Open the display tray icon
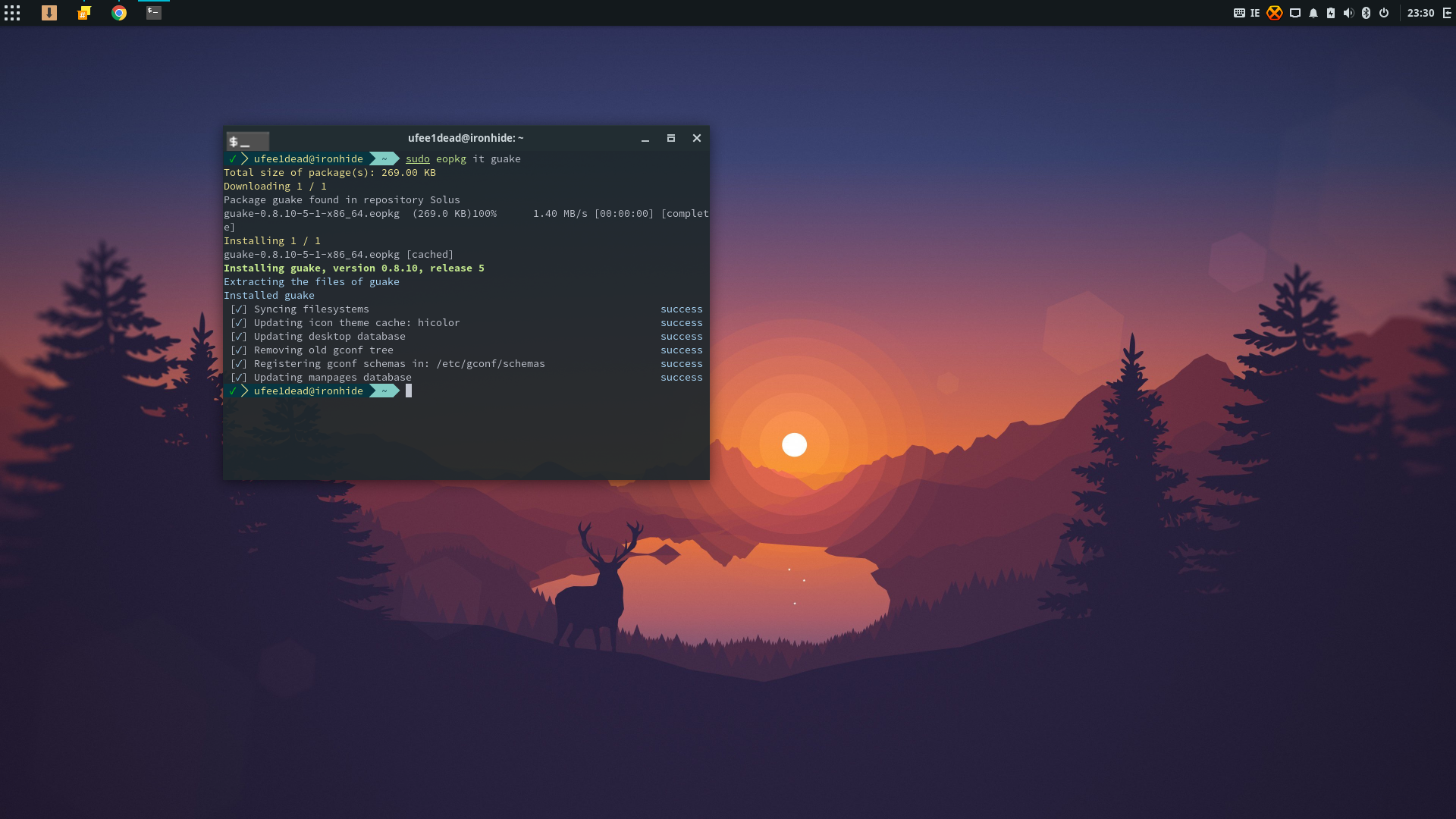1456x819 pixels. coord(1295,13)
